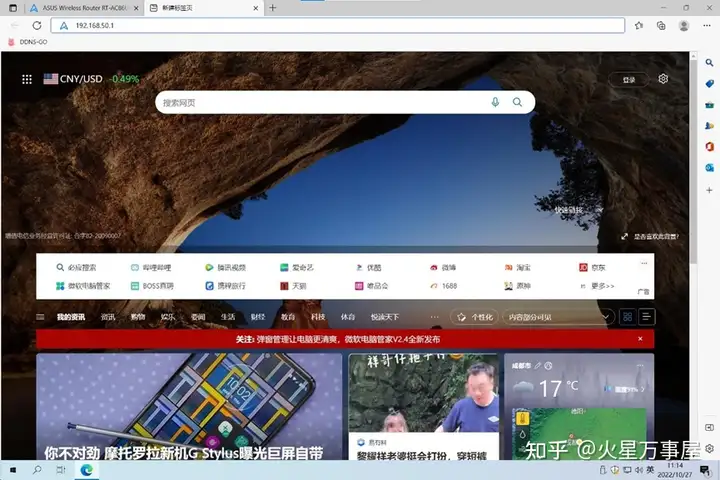Image resolution: width=720 pixels, height=480 pixels.
Task: Select the 我的资讯 feed tab
Action: tap(71, 317)
